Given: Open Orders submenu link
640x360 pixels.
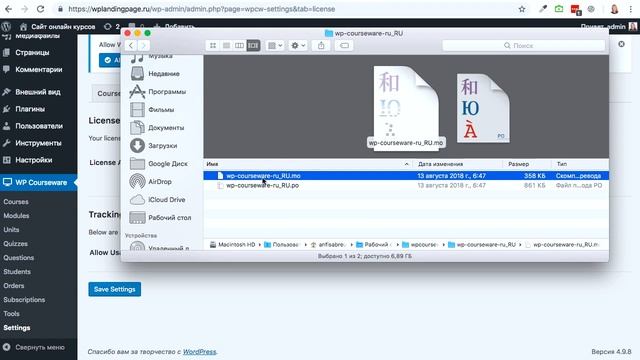Looking at the screenshot, I should (14, 286).
